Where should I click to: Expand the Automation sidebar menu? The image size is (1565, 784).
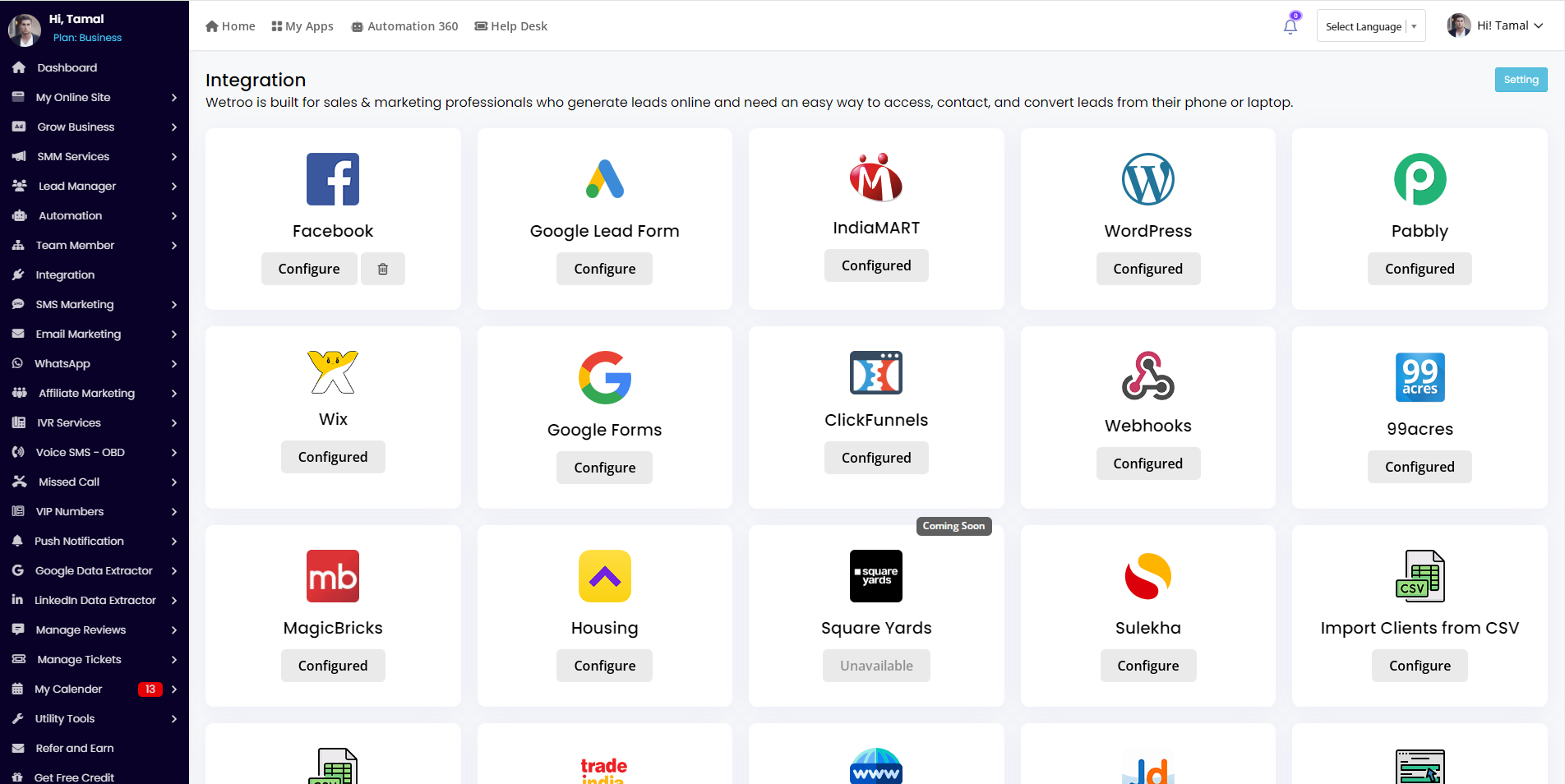95,215
